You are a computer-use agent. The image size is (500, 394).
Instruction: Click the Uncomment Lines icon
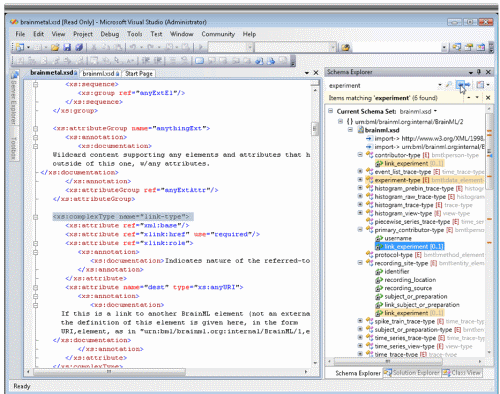(184, 61)
